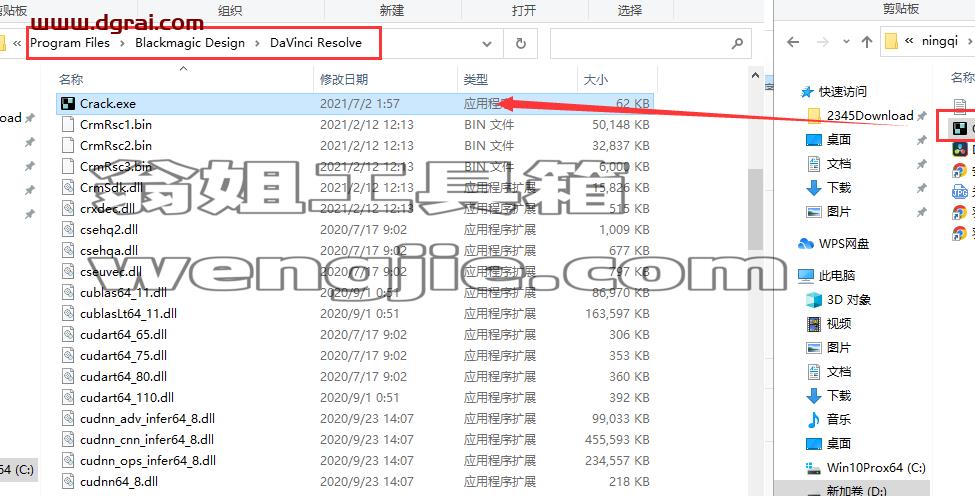Select the blank text document icon in ningqi window

click(x=960, y=106)
